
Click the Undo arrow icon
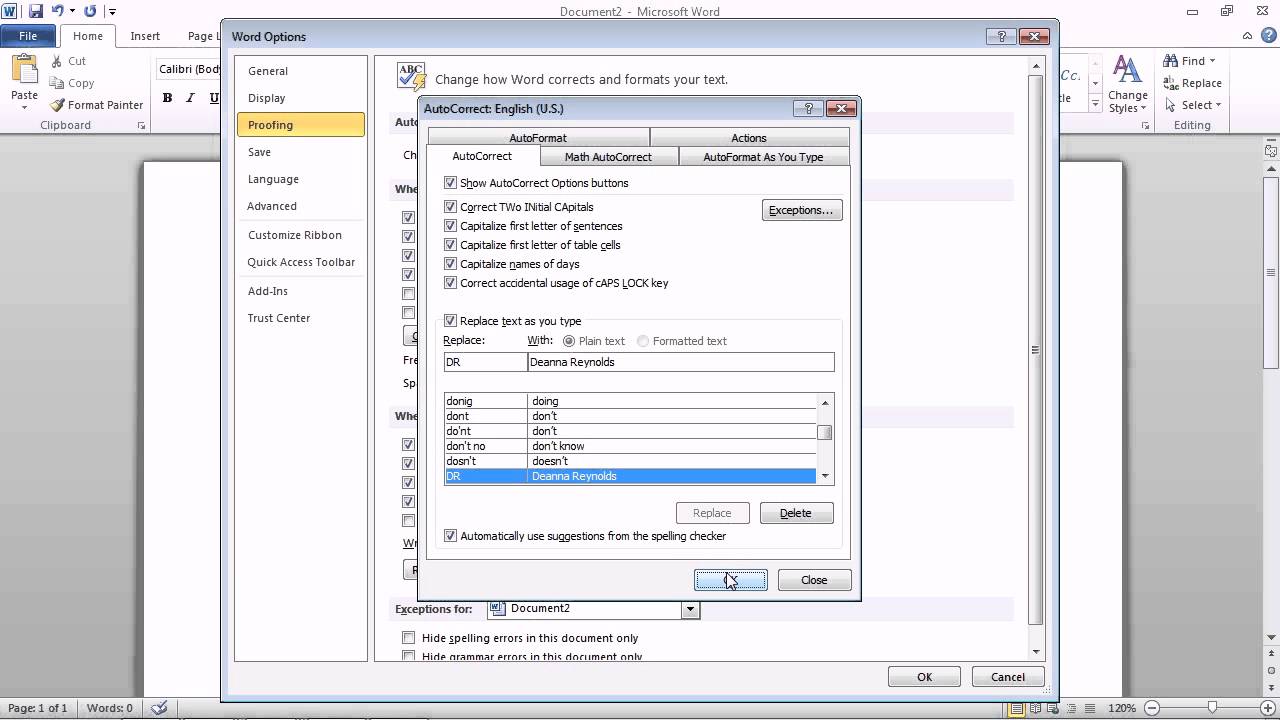point(58,12)
